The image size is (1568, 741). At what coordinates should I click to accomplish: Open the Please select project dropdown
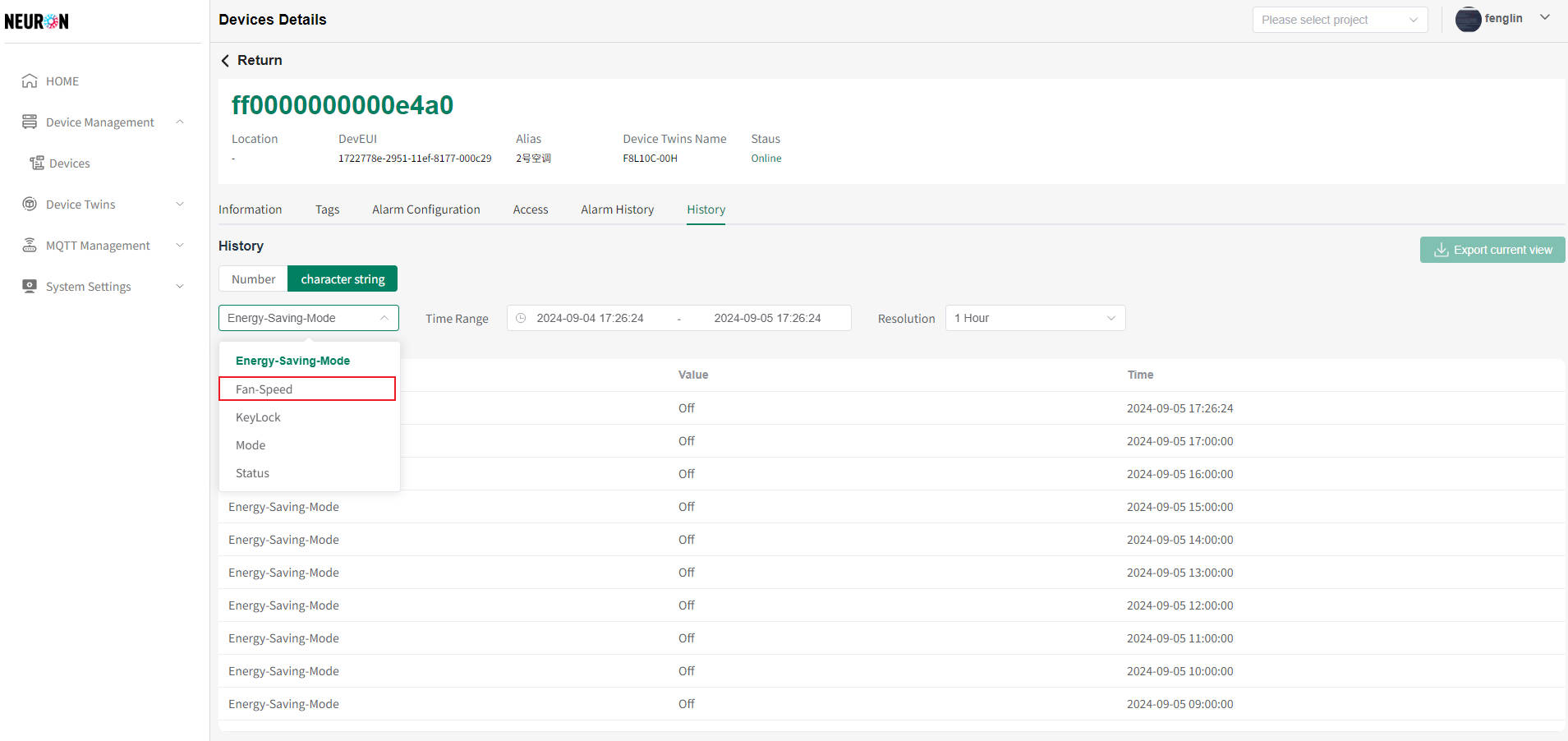coord(1340,20)
